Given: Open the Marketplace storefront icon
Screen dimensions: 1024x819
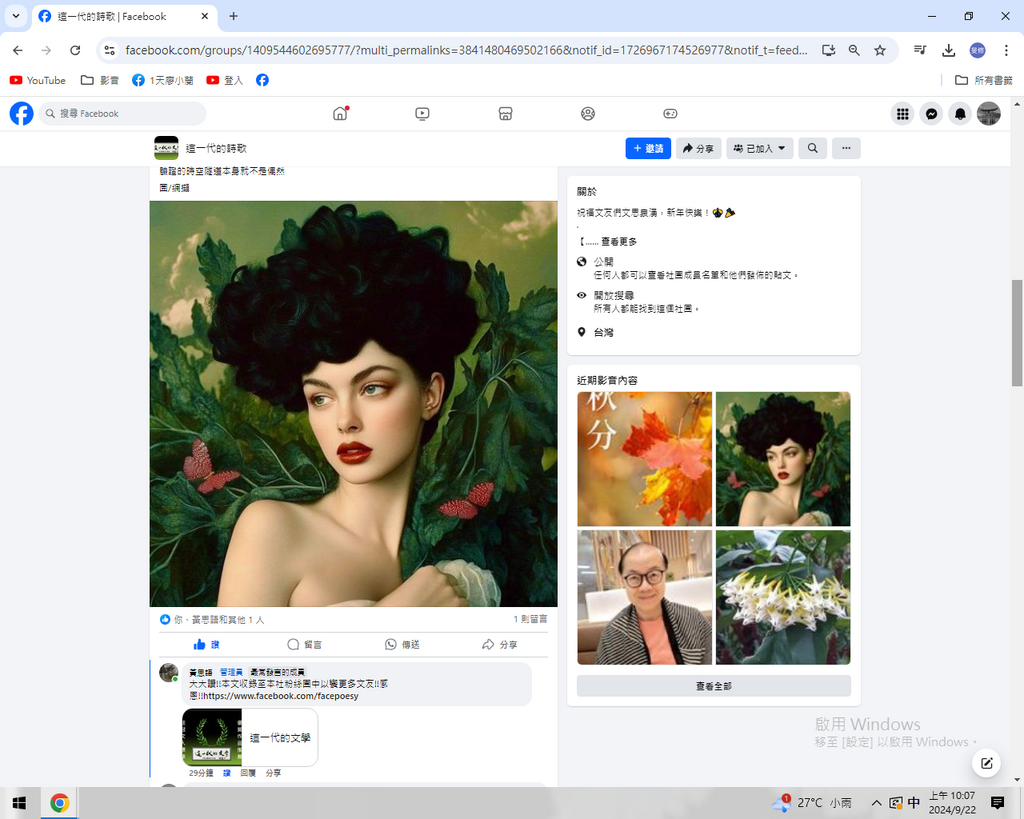Looking at the screenshot, I should coord(505,114).
